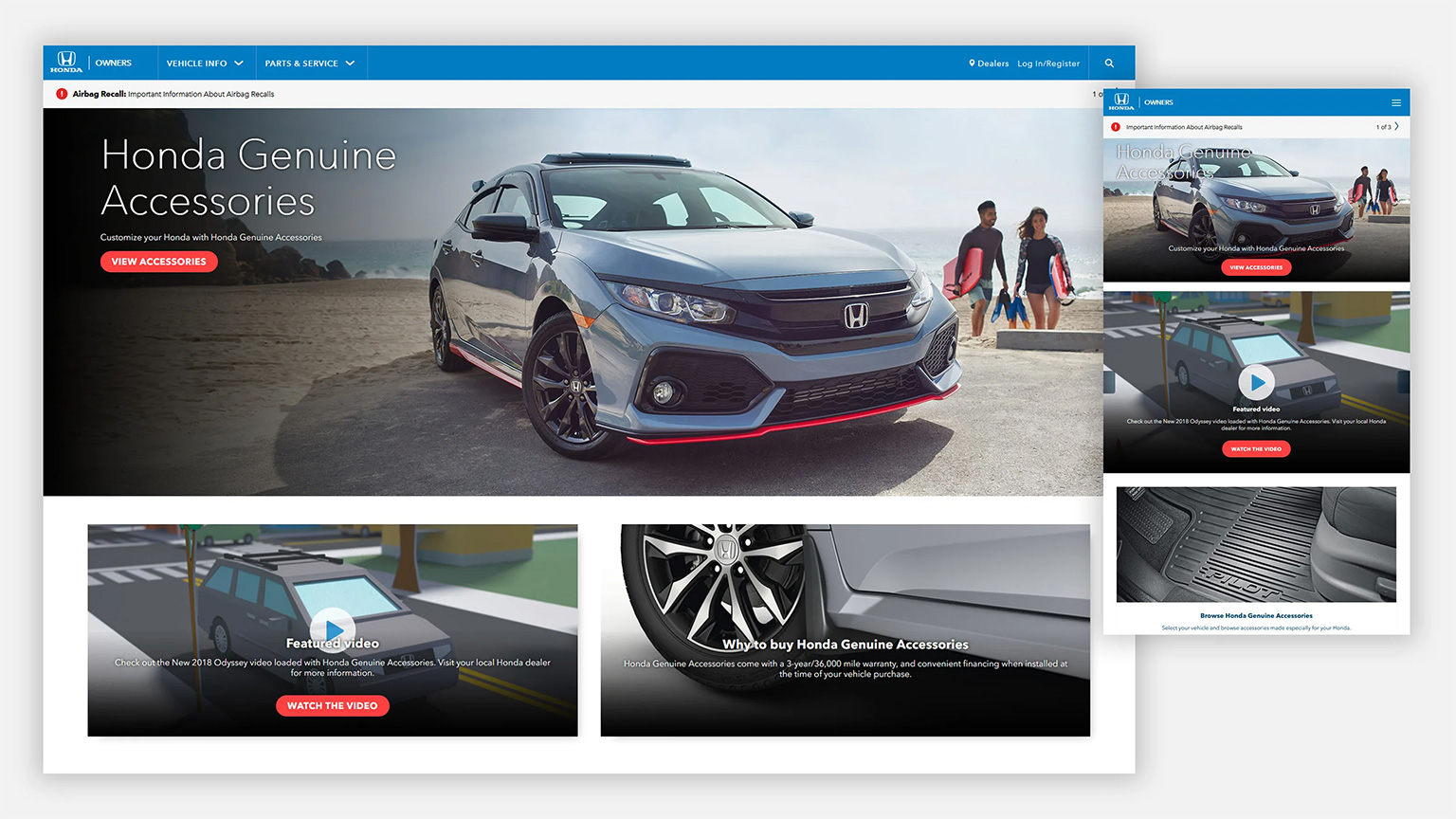Click Owners label in the mobile header
This screenshot has width=1456, height=819.
pyautogui.click(x=1158, y=102)
